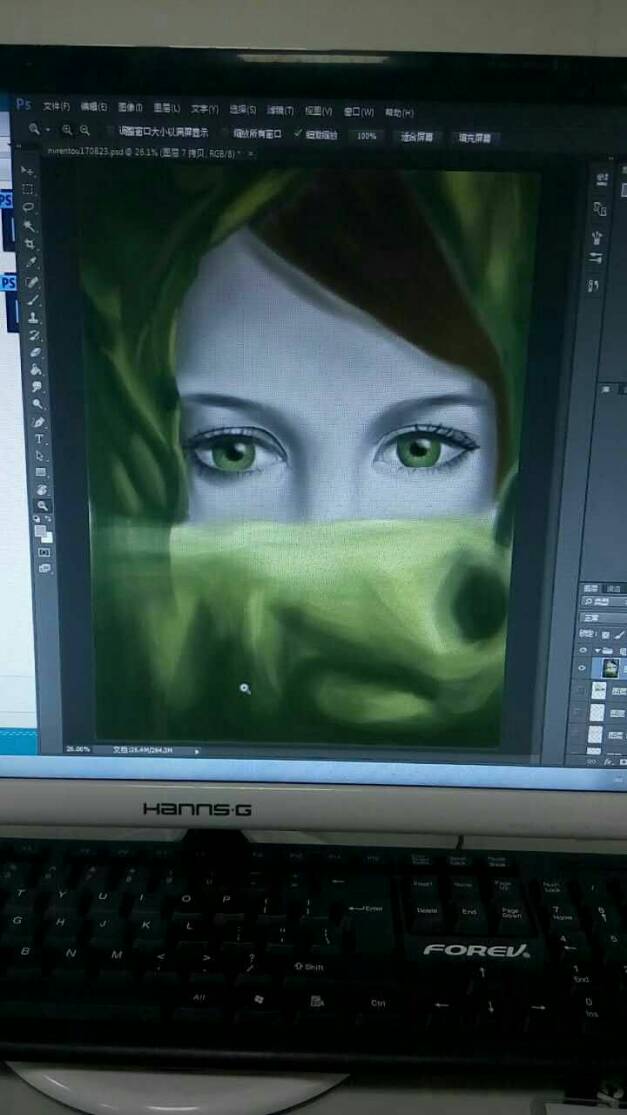Select the Eraser tool
The width and height of the screenshot is (627, 1115).
tap(35, 352)
